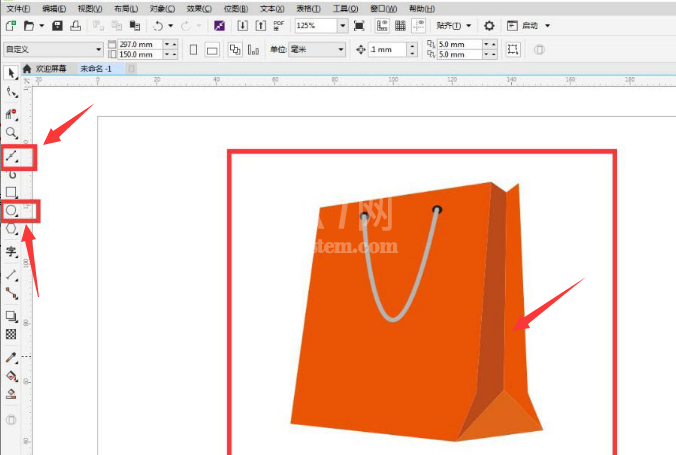Image resolution: width=676 pixels, height=455 pixels.
Task: Toggle landscape page orientation
Action: tap(212, 50)
